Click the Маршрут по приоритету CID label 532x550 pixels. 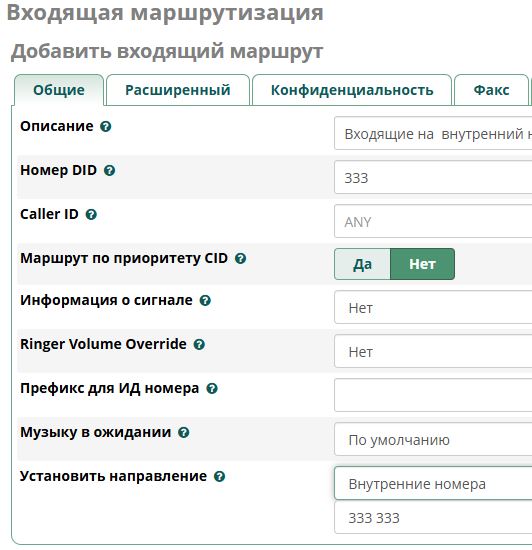(124, 259)
